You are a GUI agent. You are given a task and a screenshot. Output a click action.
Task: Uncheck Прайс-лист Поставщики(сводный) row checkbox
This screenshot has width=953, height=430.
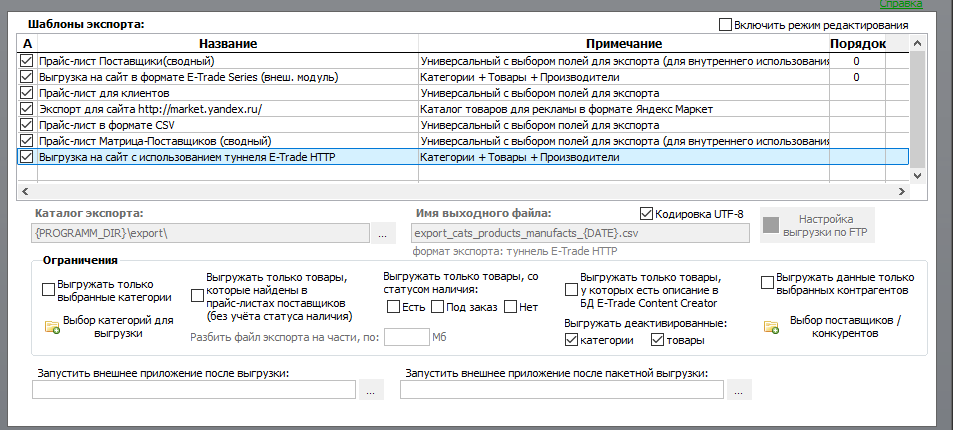click(26, 61)
